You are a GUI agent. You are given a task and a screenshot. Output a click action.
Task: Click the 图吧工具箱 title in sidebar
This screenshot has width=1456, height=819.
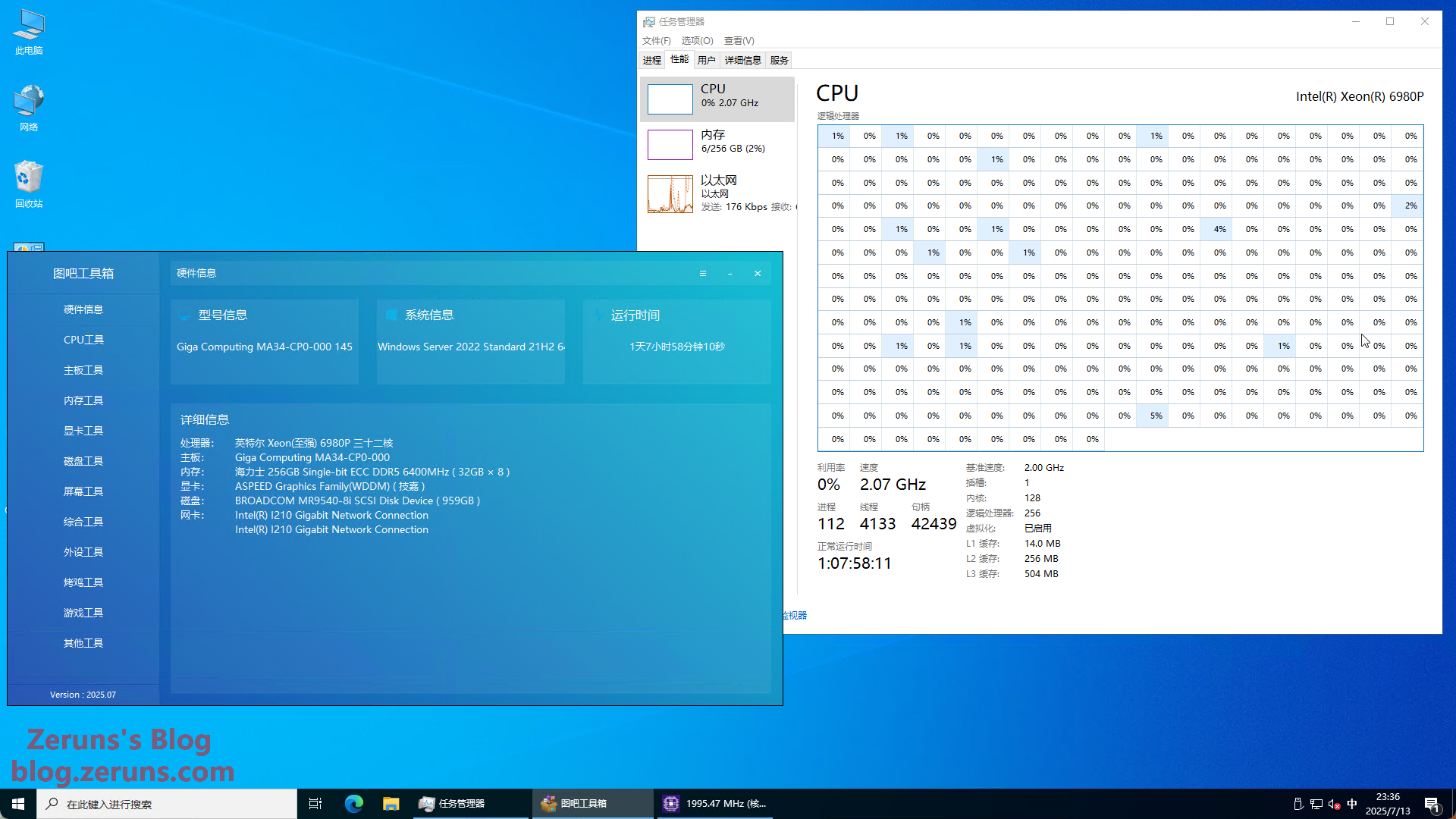(83, 274)
